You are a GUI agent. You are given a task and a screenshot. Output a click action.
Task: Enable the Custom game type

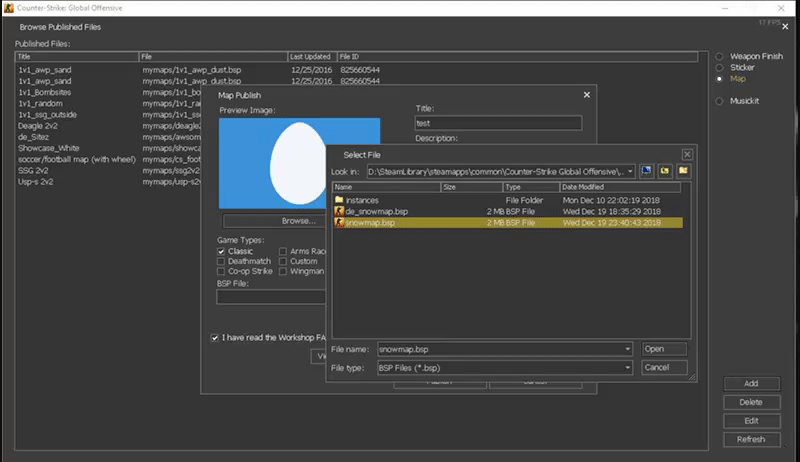[x=283, y=261]
